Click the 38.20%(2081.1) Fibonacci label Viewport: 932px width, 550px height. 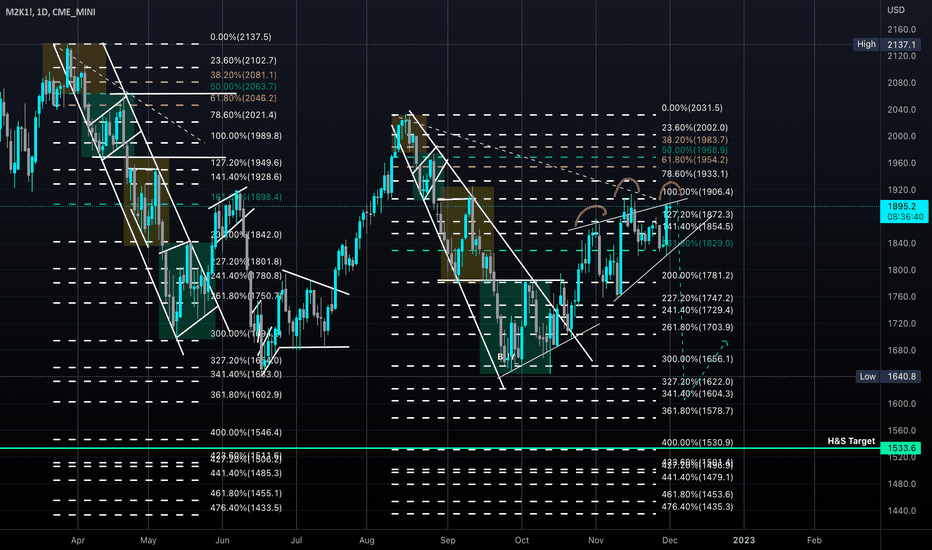(x=243, y=75)
